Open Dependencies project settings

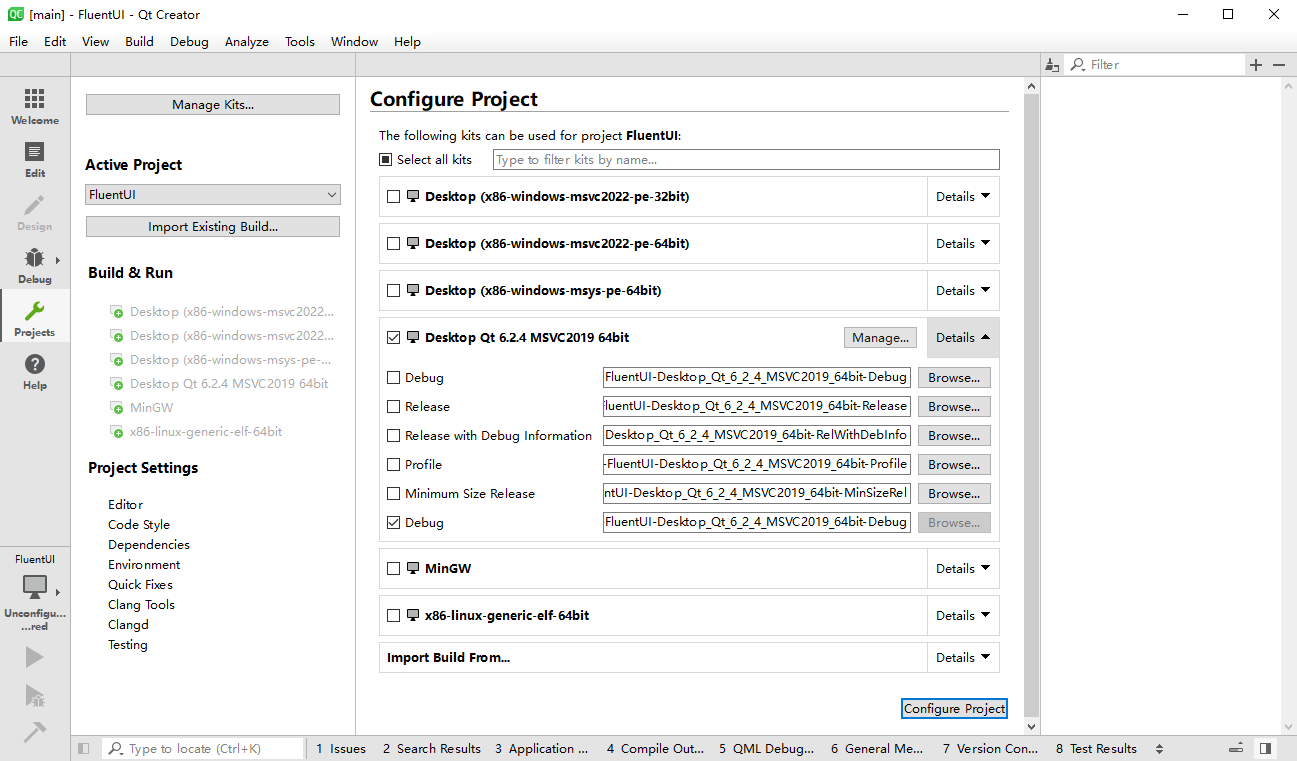[149, 545]
